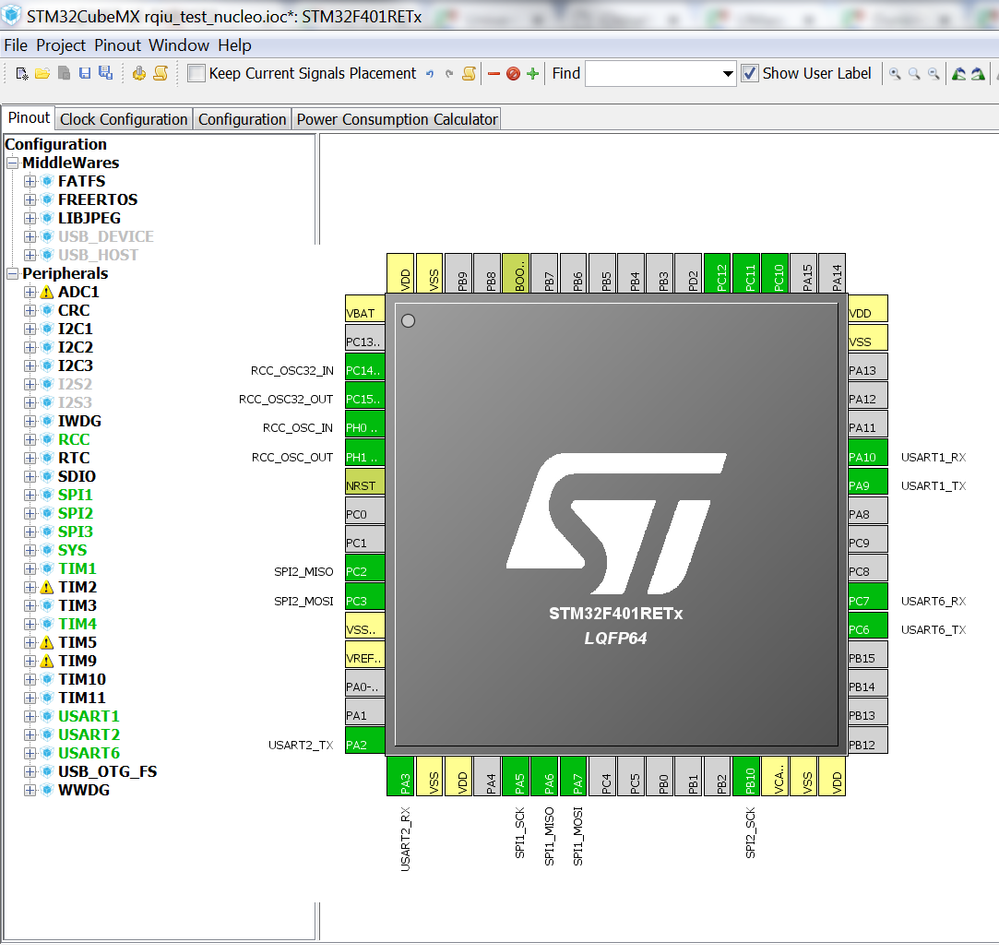Expand the FATFS node

pyautogui.click(x=30, y=182)
